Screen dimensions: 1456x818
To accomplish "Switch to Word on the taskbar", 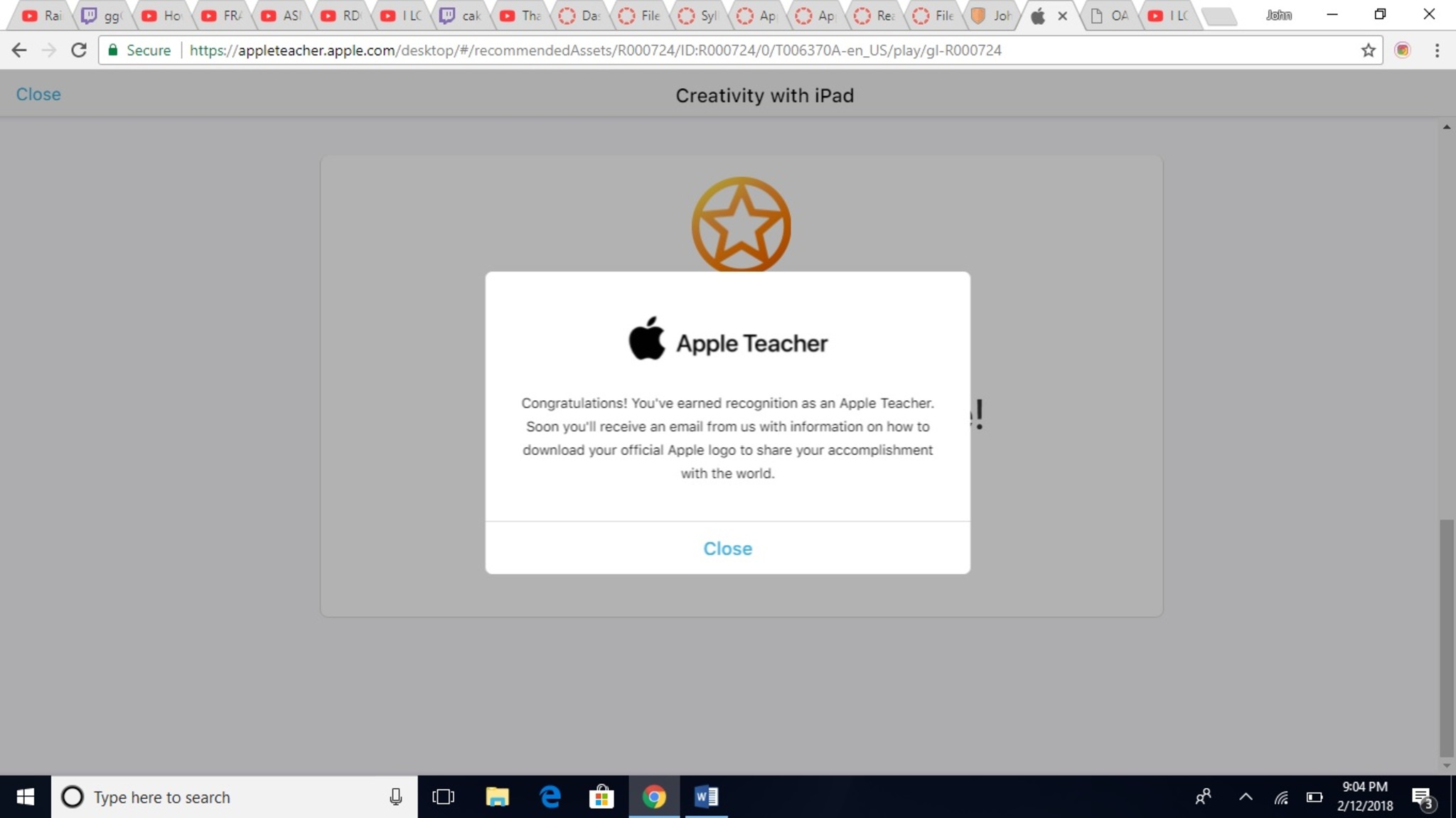I will (x=706, y=797).
